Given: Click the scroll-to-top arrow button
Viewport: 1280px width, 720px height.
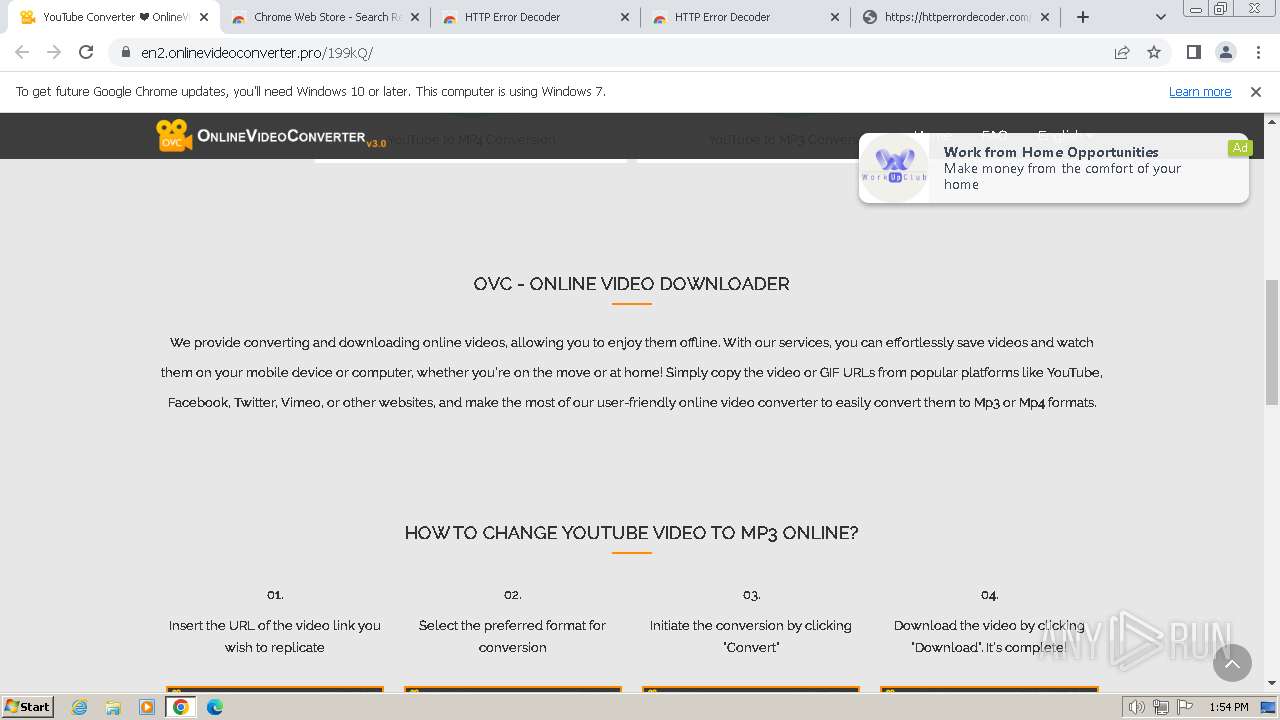Looking at the screenshot, I should pyautogui.click(x=1232, y=663).
